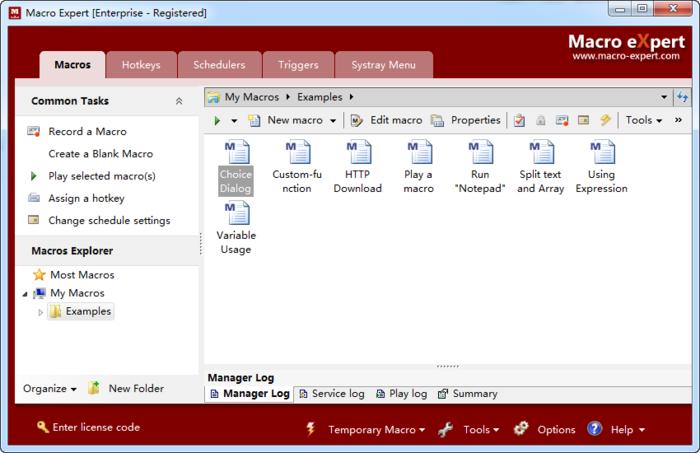Viewport: 700px width, 453px height.
Task: Click Enter license code link
Action: click(x=88, y=427)
